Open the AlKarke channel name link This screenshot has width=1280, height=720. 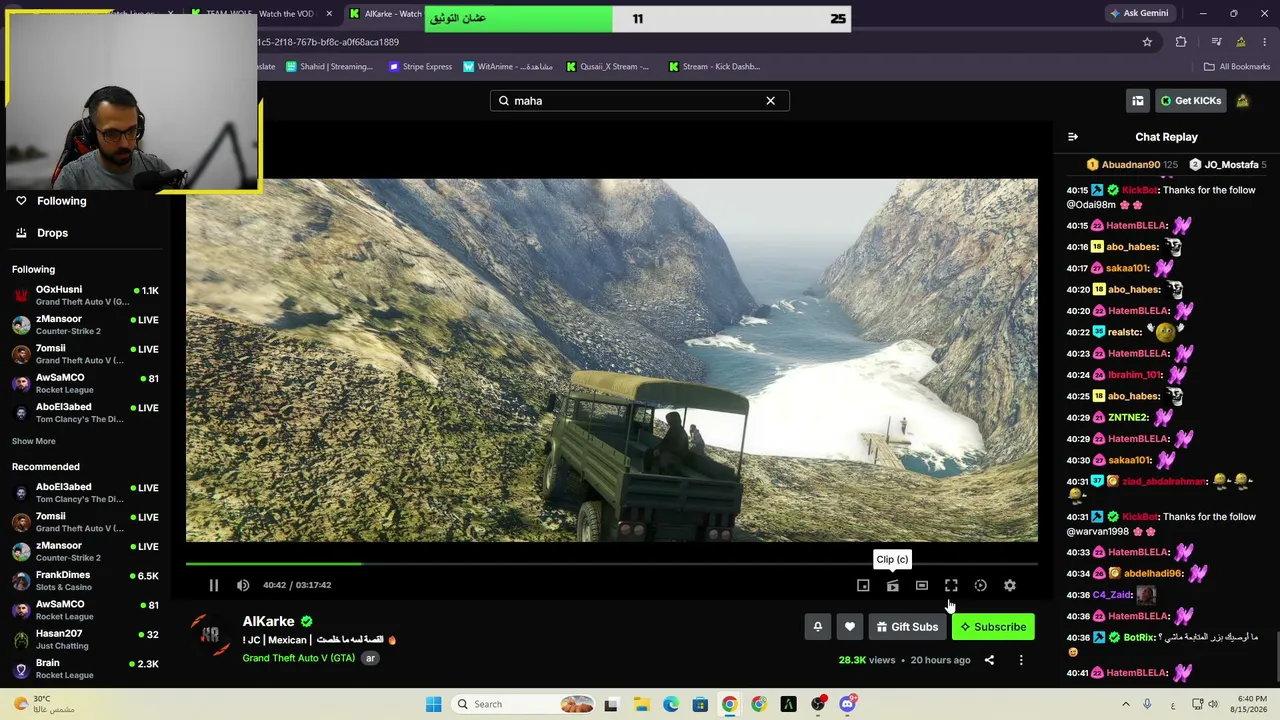coord(268,621)
